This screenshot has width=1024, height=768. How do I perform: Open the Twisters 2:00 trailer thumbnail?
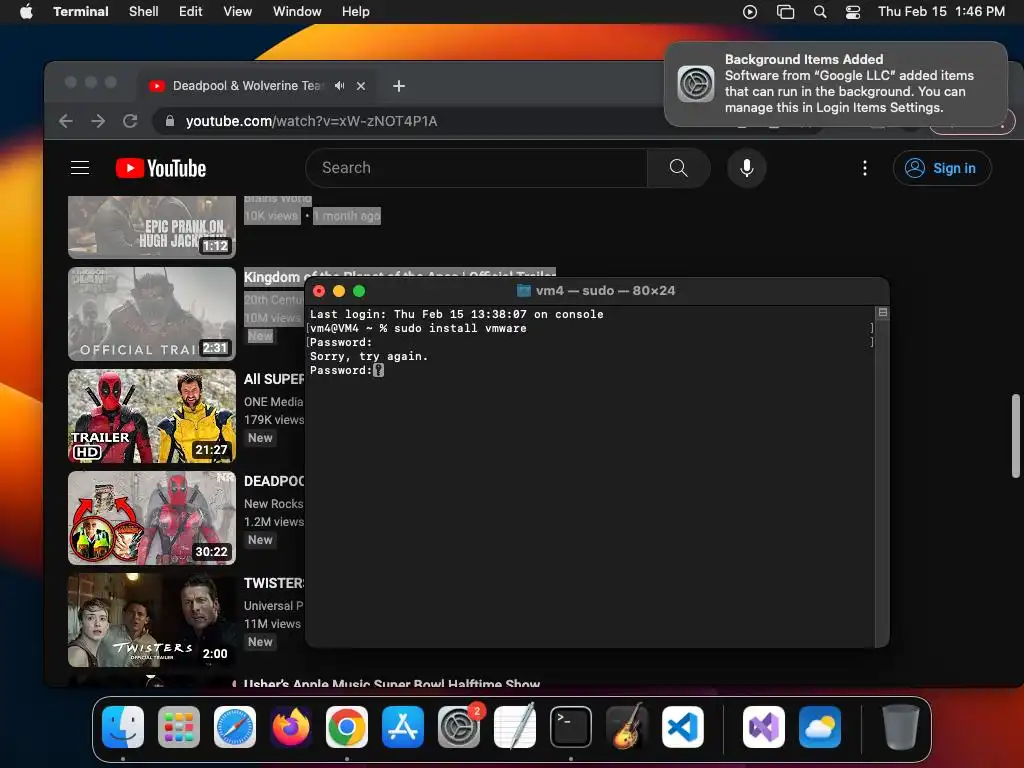point(152,620)
